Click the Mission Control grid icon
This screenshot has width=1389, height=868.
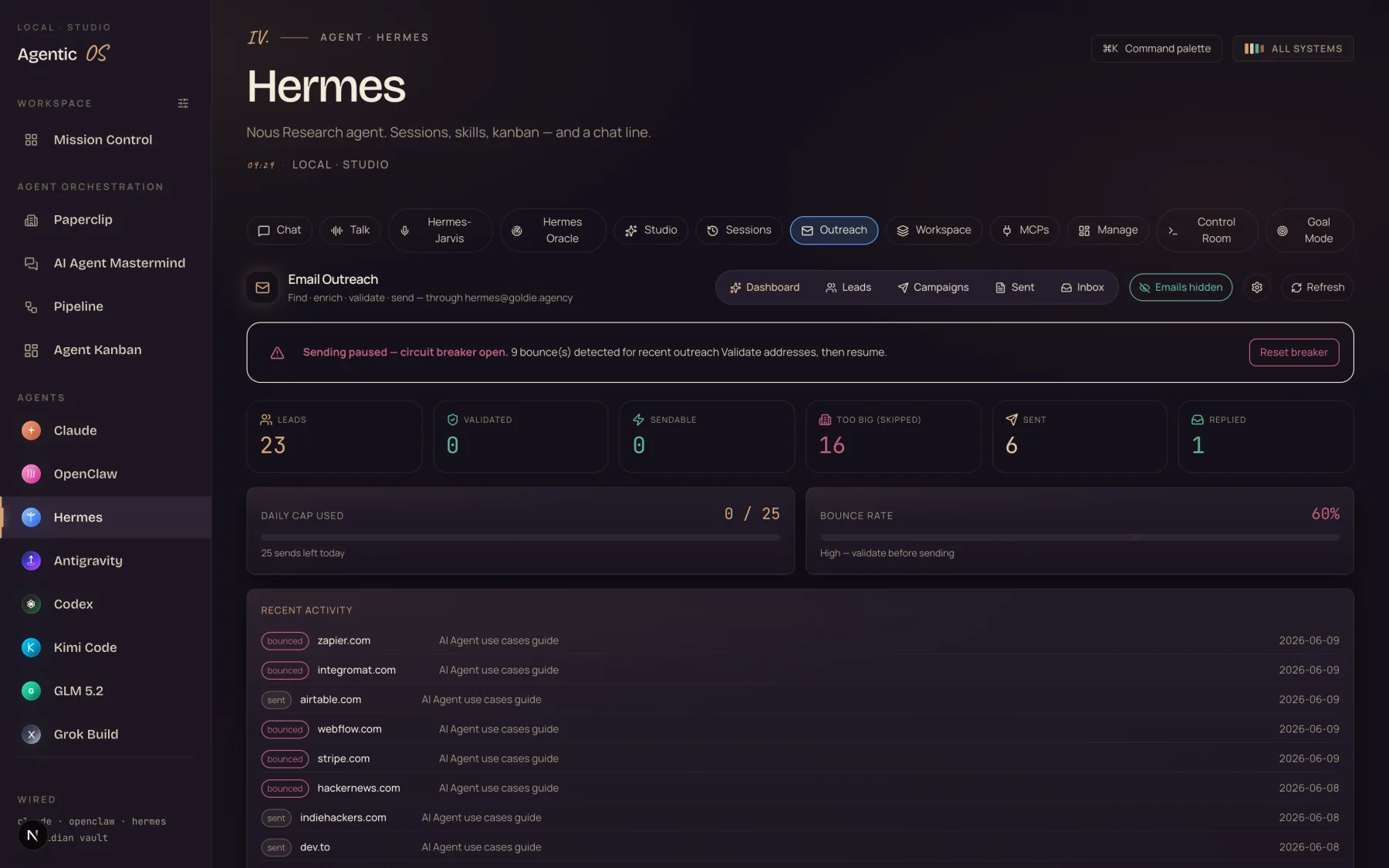31,140
